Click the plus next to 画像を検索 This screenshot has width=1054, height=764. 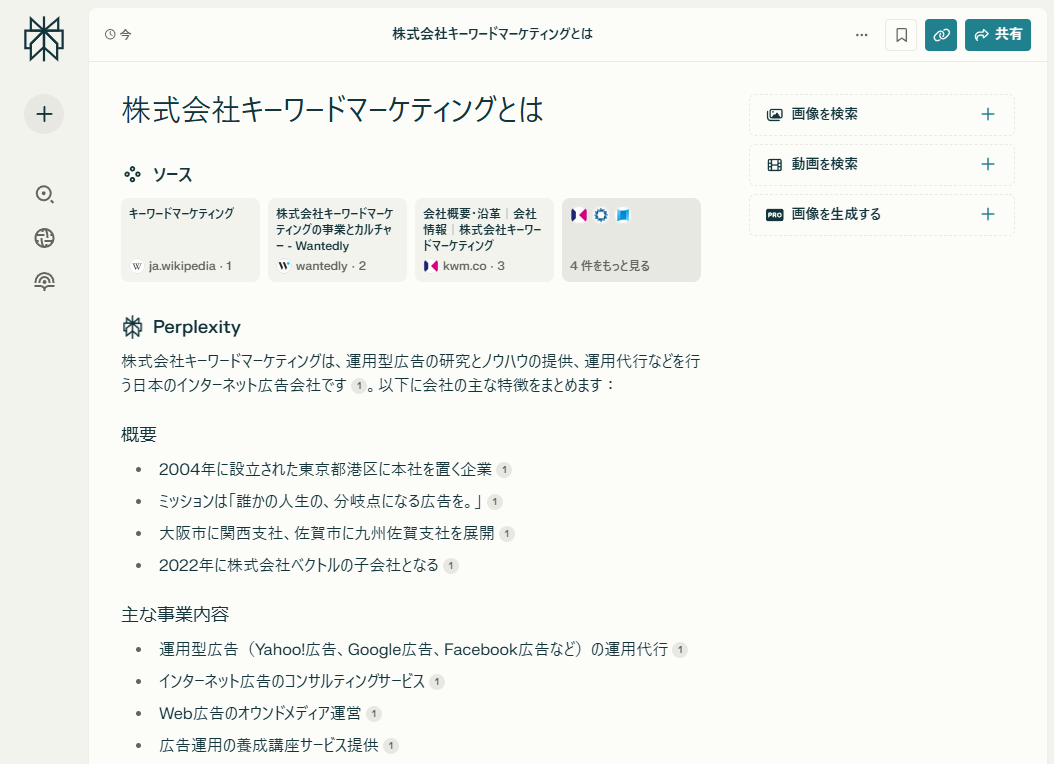click(987, 114)
